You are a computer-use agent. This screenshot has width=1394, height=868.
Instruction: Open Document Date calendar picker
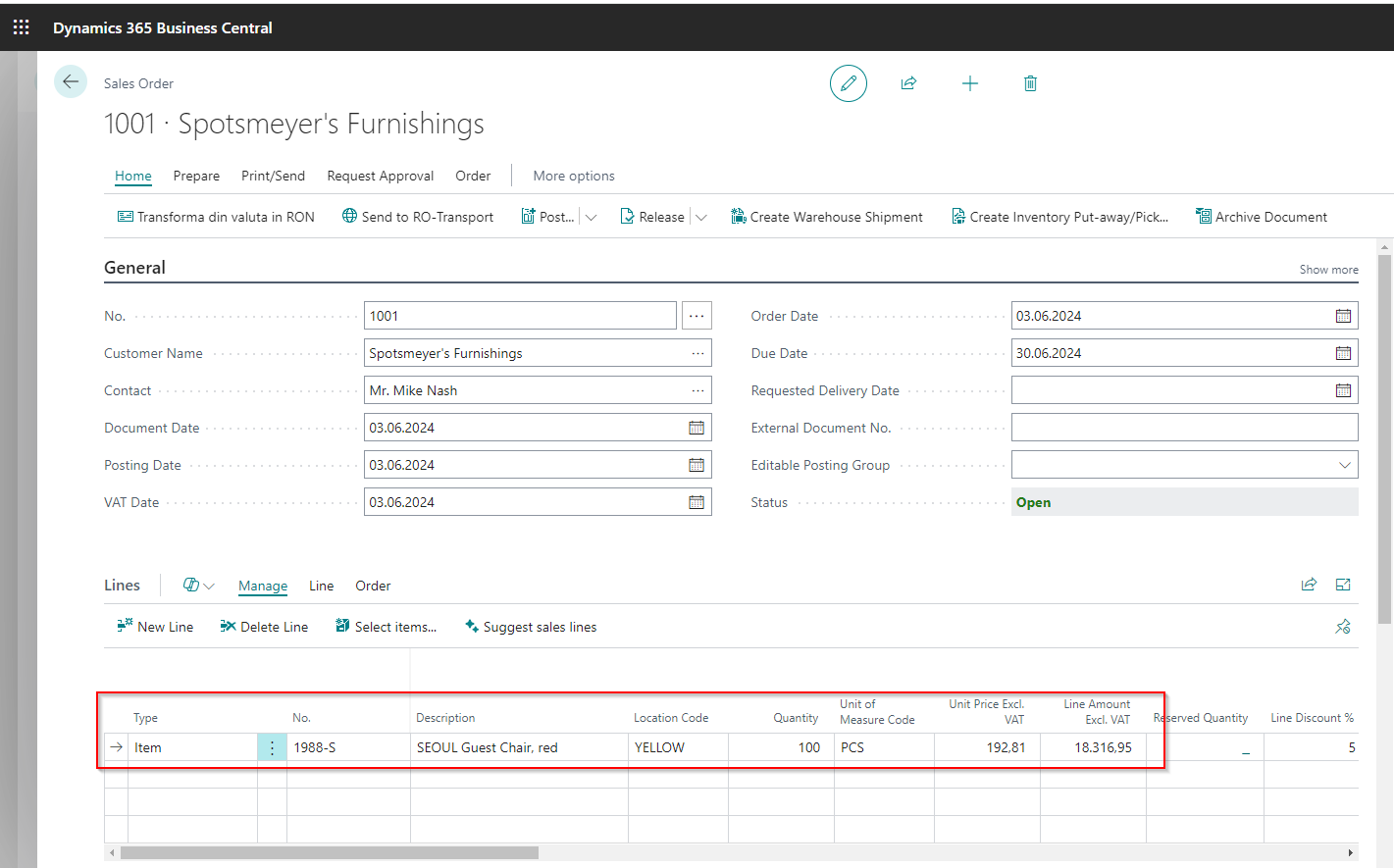point(697,428)
